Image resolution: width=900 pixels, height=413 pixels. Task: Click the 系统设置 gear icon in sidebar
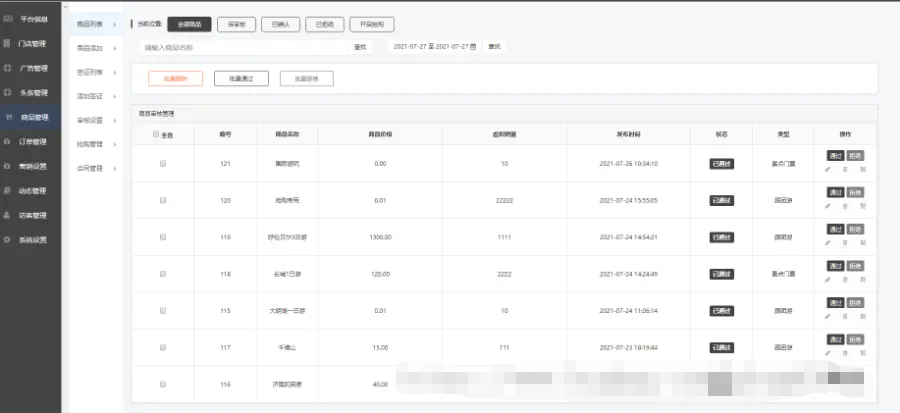(x=9, y=239)
